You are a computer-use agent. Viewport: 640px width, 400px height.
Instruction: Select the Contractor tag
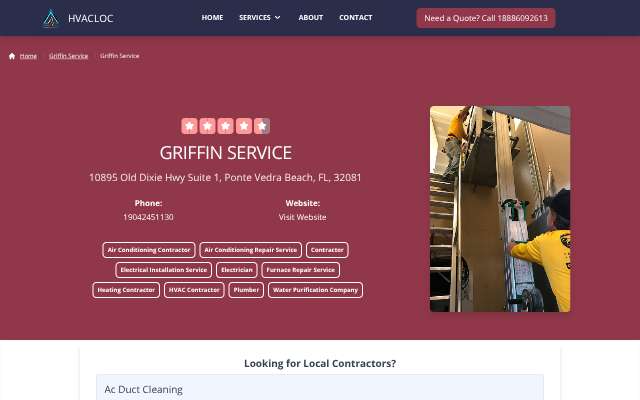click(327, 250)
